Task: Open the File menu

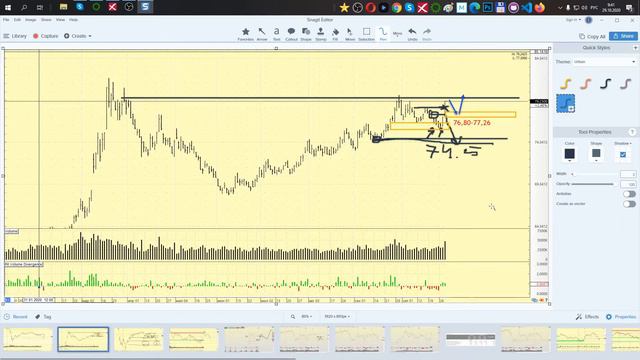Action: (x=6, y=20)
